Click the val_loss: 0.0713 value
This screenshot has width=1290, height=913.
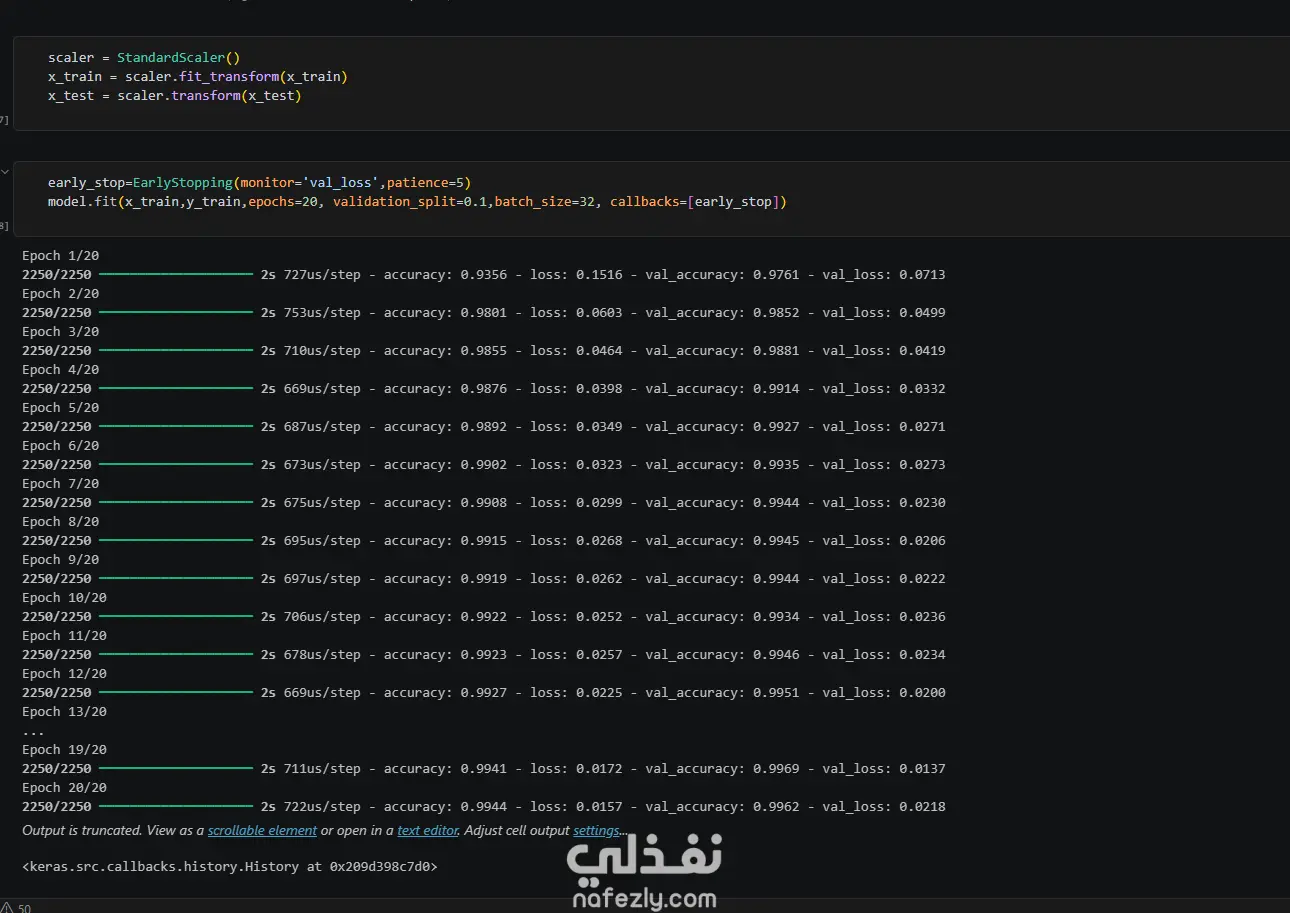click(x=883, y=275)
